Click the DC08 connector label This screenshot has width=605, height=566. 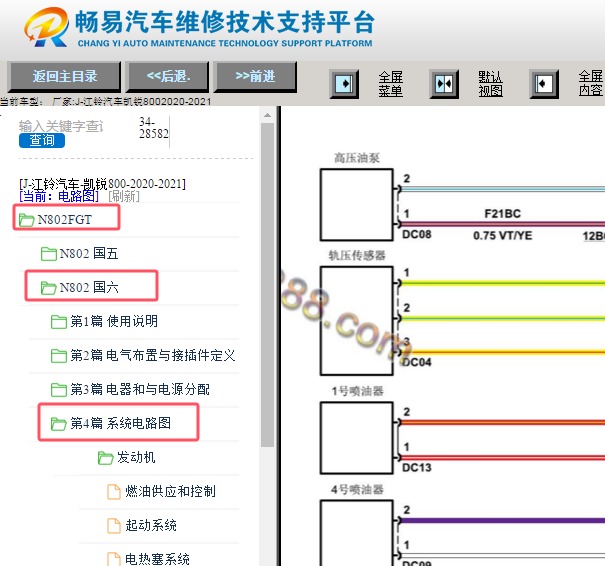click(417, 235)
